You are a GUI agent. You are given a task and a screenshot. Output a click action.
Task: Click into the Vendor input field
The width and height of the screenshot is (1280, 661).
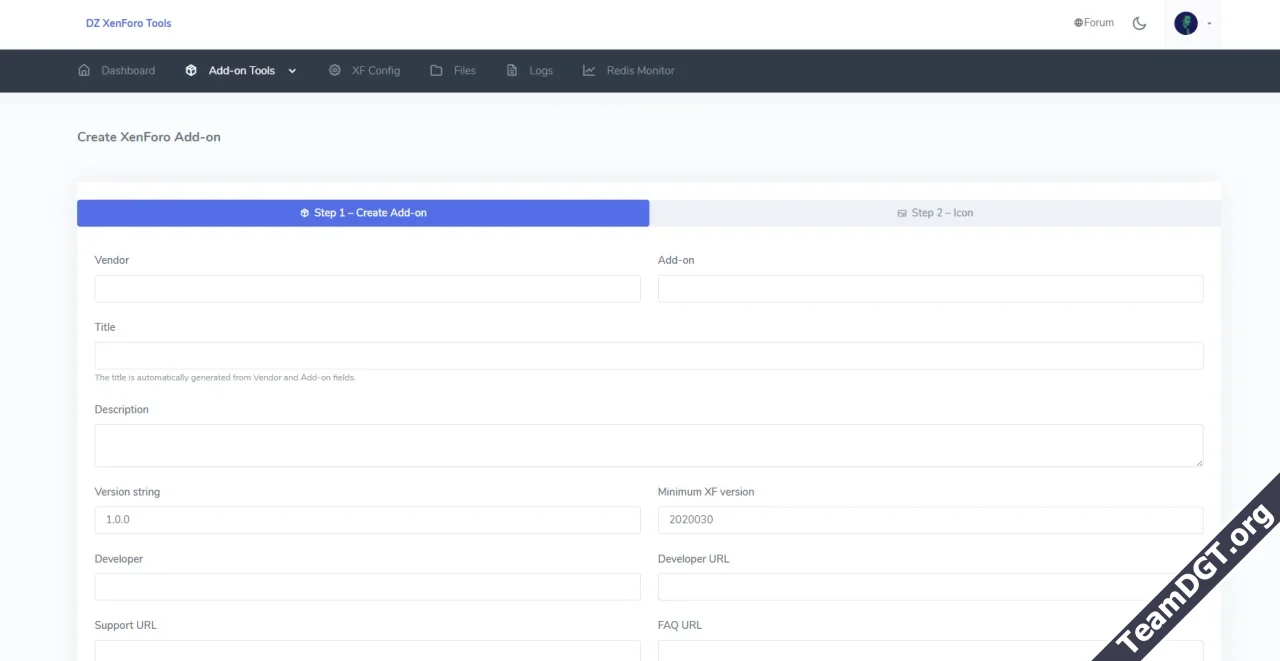367,289
